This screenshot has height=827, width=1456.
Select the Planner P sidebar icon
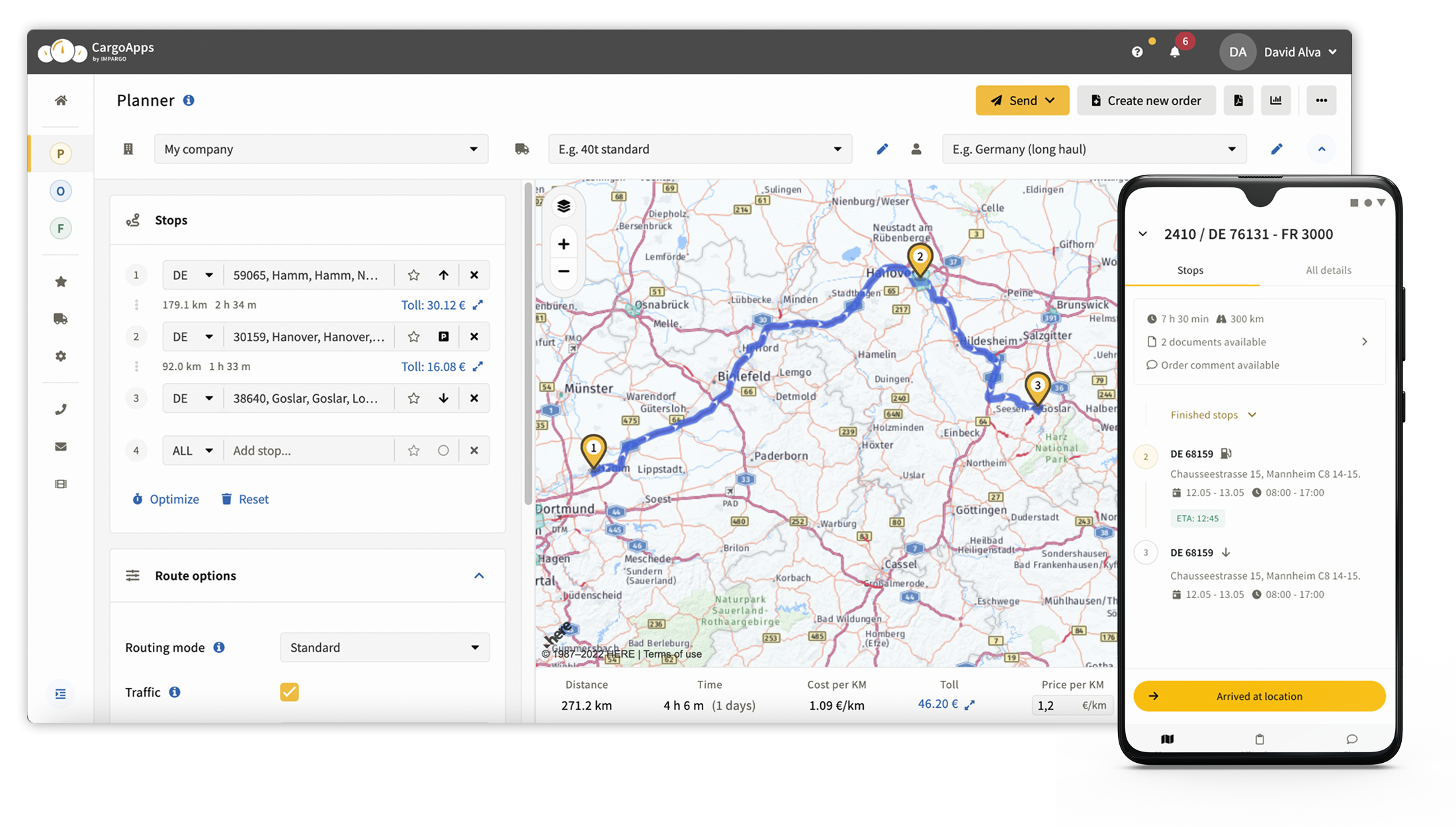pyautogui.click(x=61, y=153)
